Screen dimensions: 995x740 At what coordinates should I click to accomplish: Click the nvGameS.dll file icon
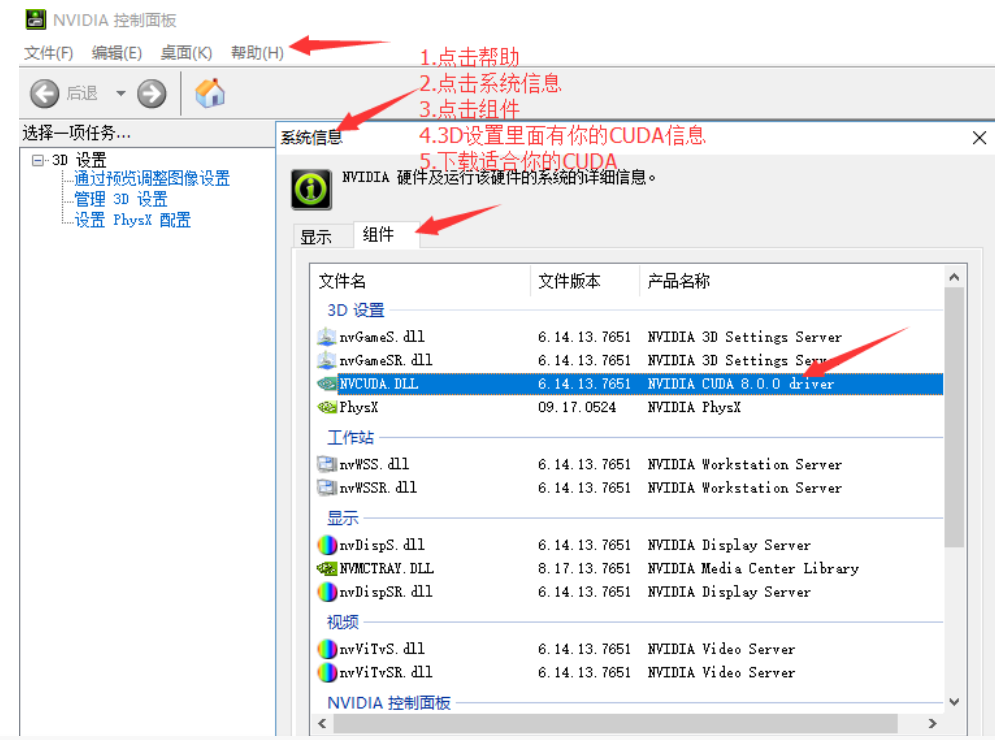click(330, 336)
